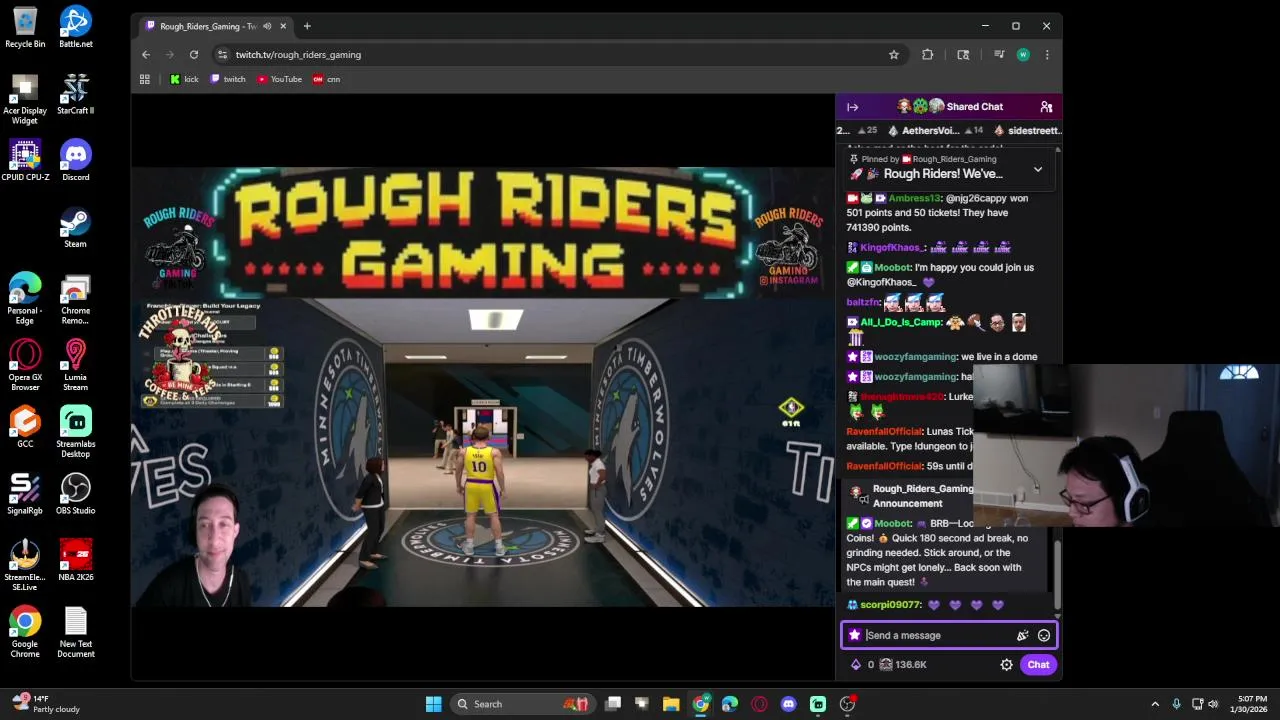Click the baltzfn username in chat
Viewport: 1280px width, 720px height.
click(863, 302)
